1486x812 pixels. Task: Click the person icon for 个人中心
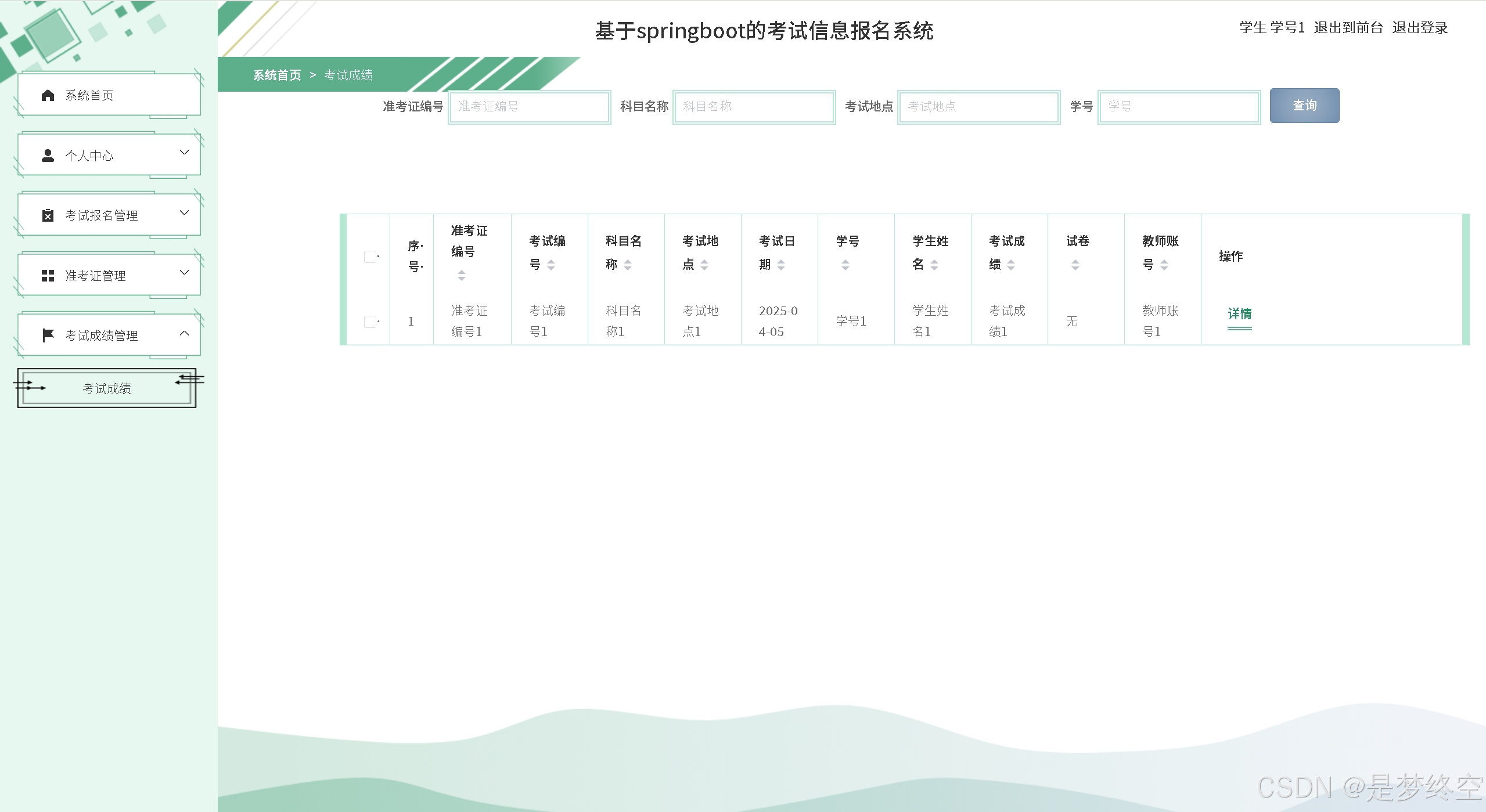click(x=48, y=156)
